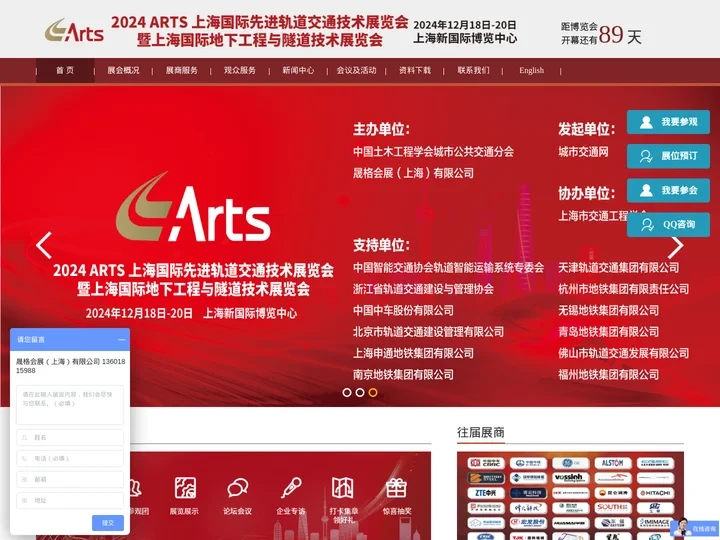Open the 观众服务 menu item
The height and width of the screenshot is (540, 720).
pyautogui.click(x=240, y=70)
